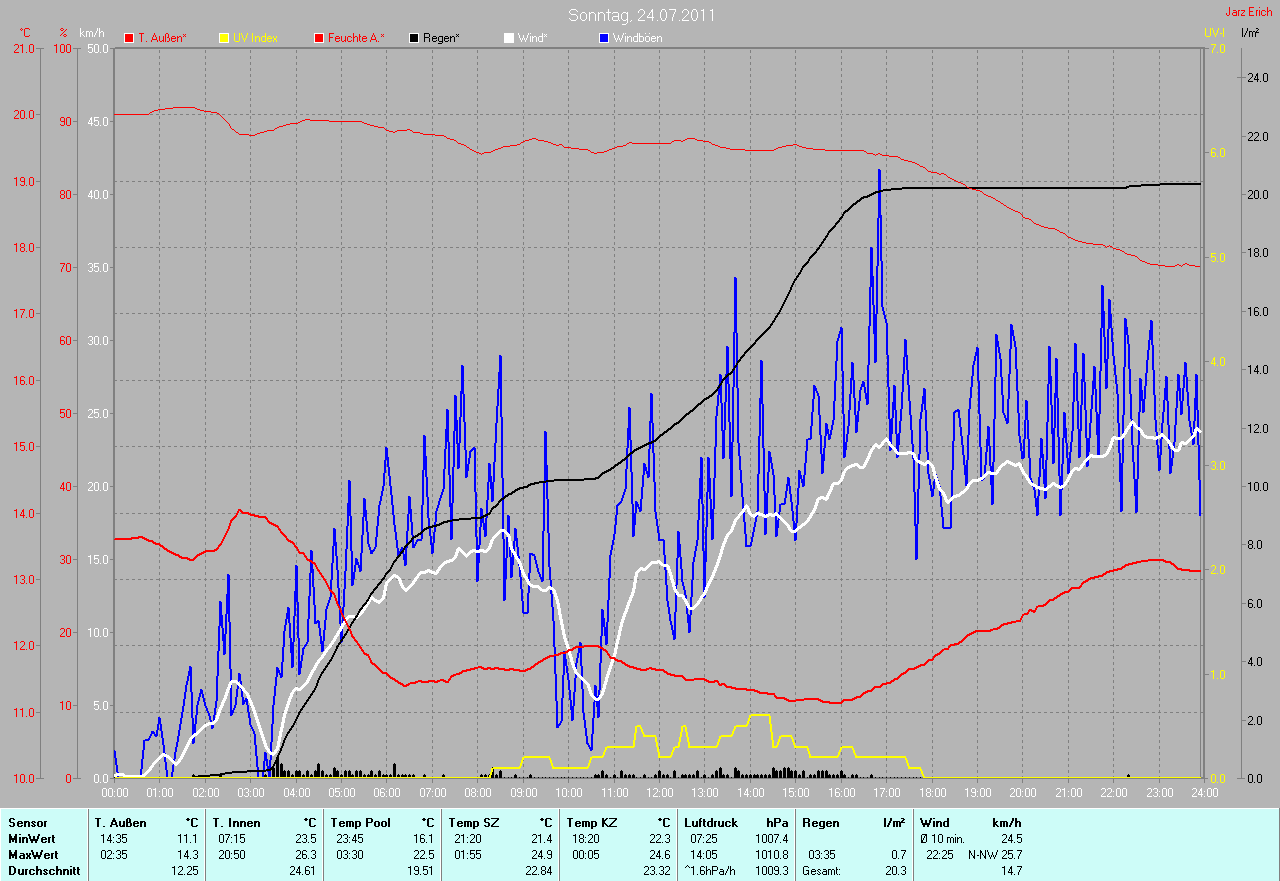Screen dimensions: 1280x881
Task: Click the 'Gesamt:' rain total label
Action: coord(823,871)
